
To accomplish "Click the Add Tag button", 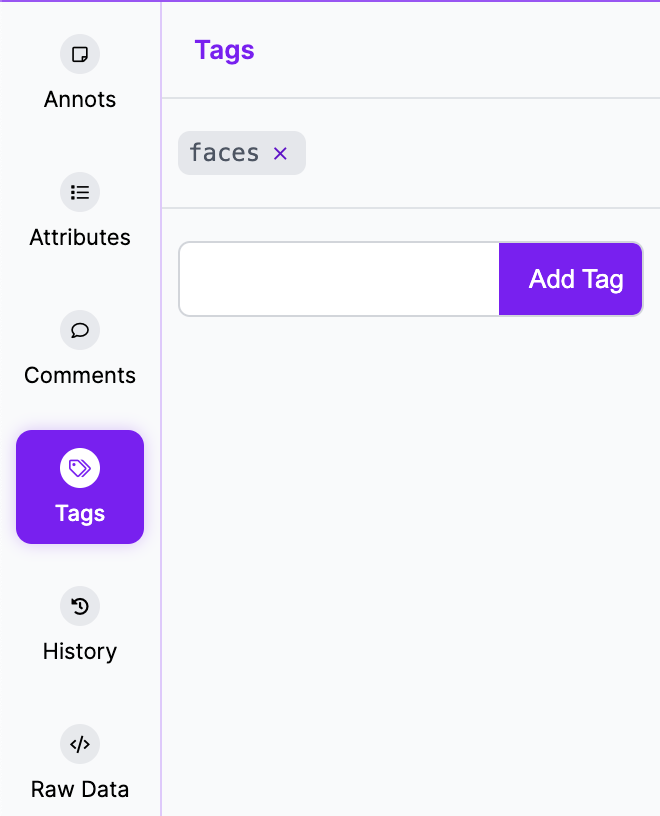I will 570,279.
